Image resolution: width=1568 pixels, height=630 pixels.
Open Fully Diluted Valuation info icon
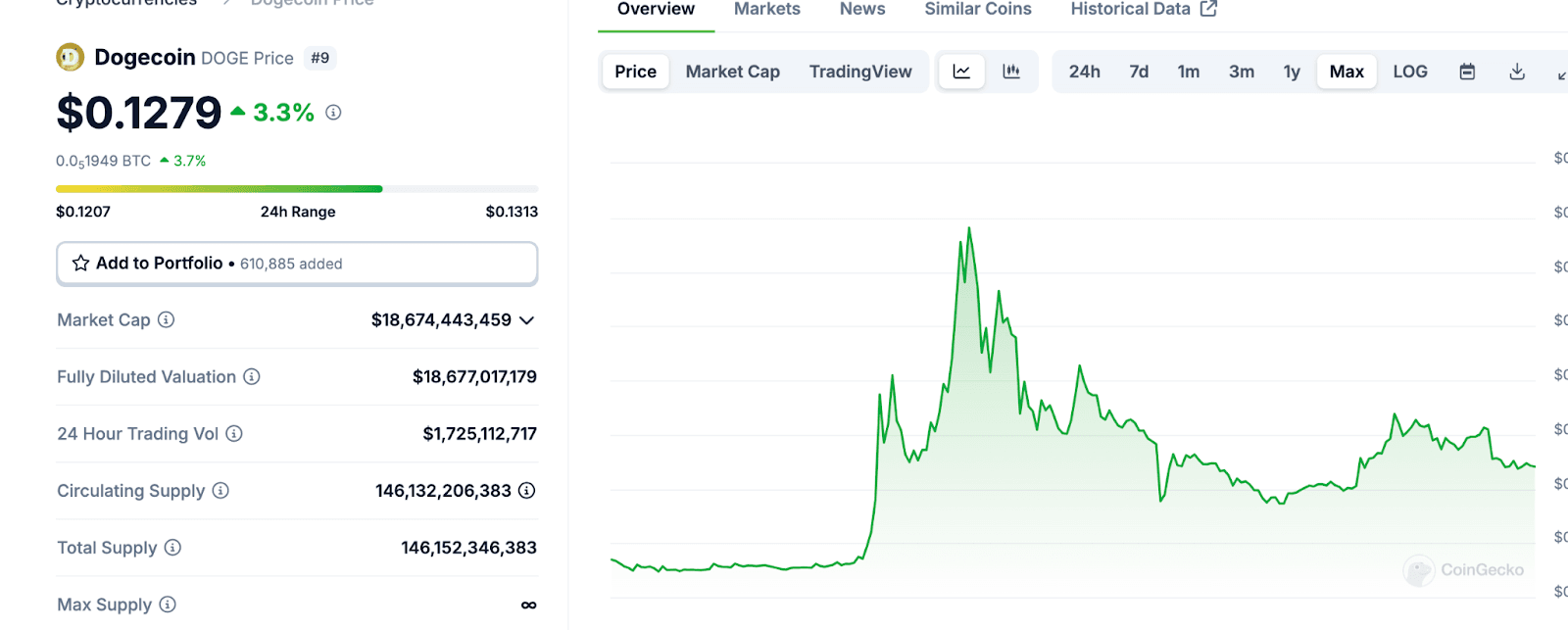coord(252,376)
